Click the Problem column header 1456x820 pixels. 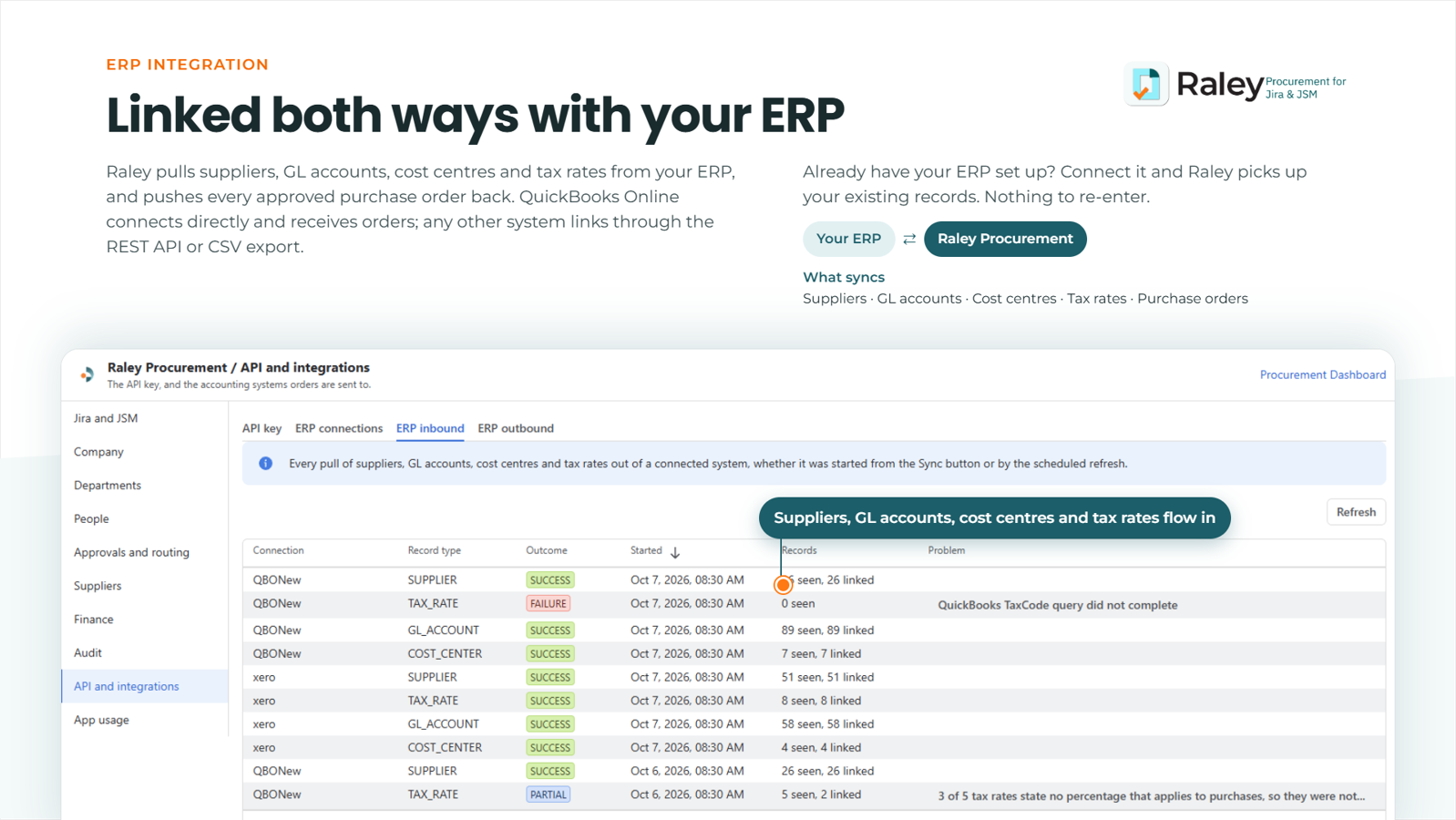(946, 550)
